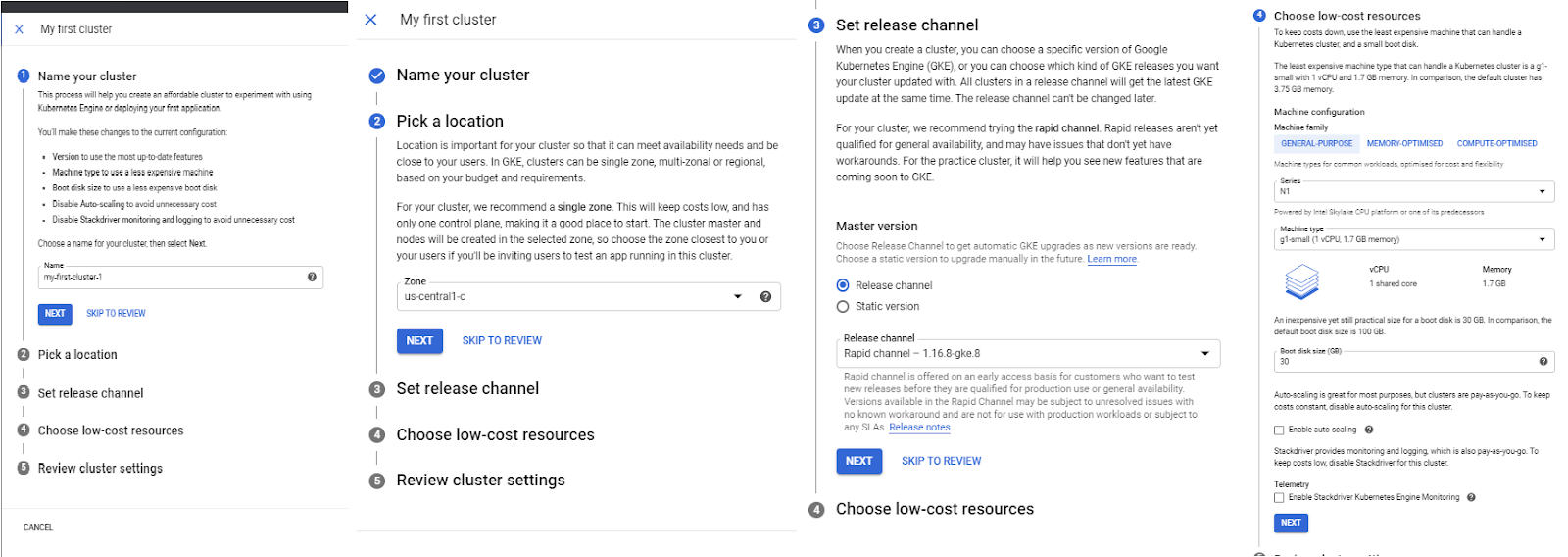
Task: Close the small 'My first cluster' panel on the far left
Action: tap(19, 29)
